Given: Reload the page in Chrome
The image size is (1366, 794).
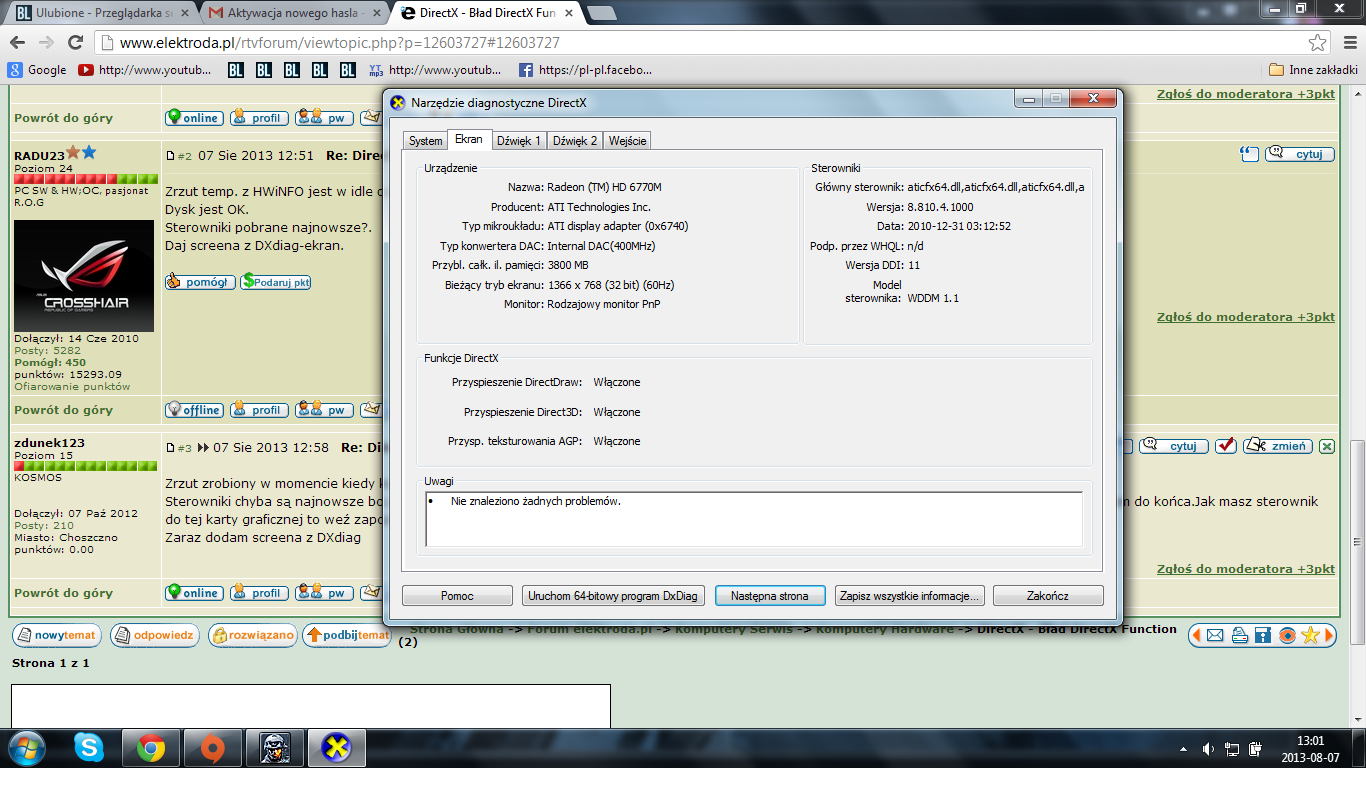Looking at the screenshot, I should coord(75,43).
